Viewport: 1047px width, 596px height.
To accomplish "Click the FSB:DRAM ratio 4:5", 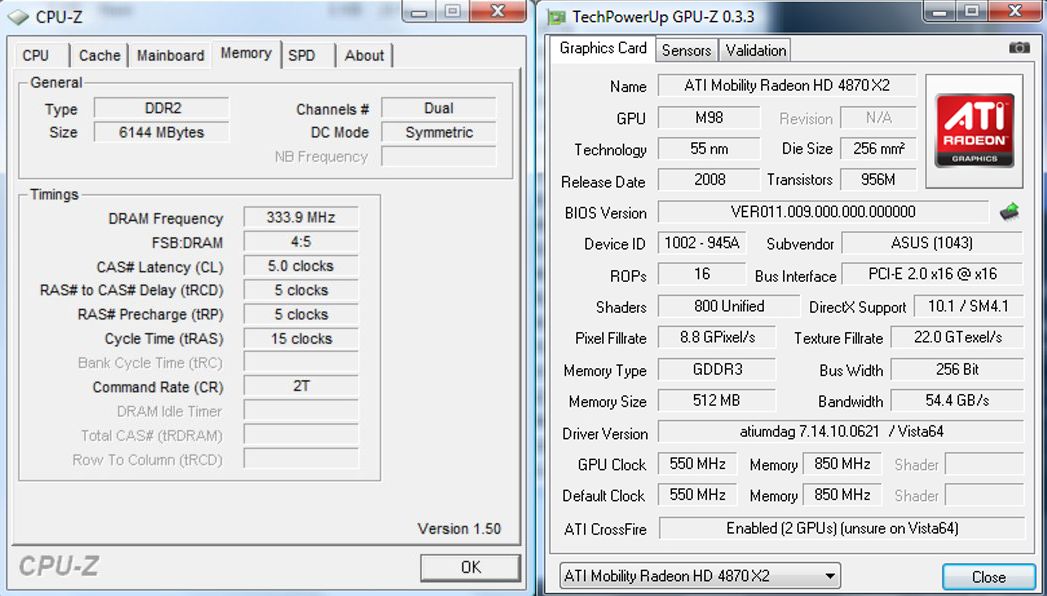I will pos(301,242).
